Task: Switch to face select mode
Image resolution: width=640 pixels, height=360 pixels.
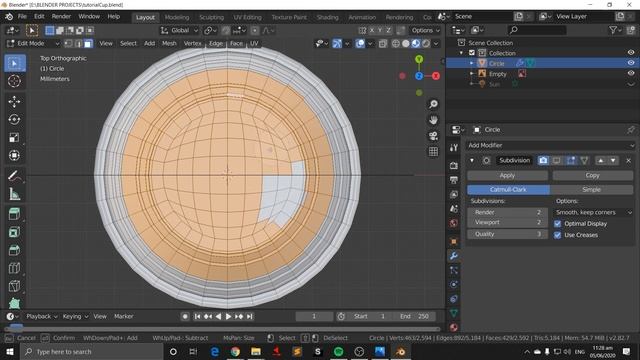Action: coord(88,43)
